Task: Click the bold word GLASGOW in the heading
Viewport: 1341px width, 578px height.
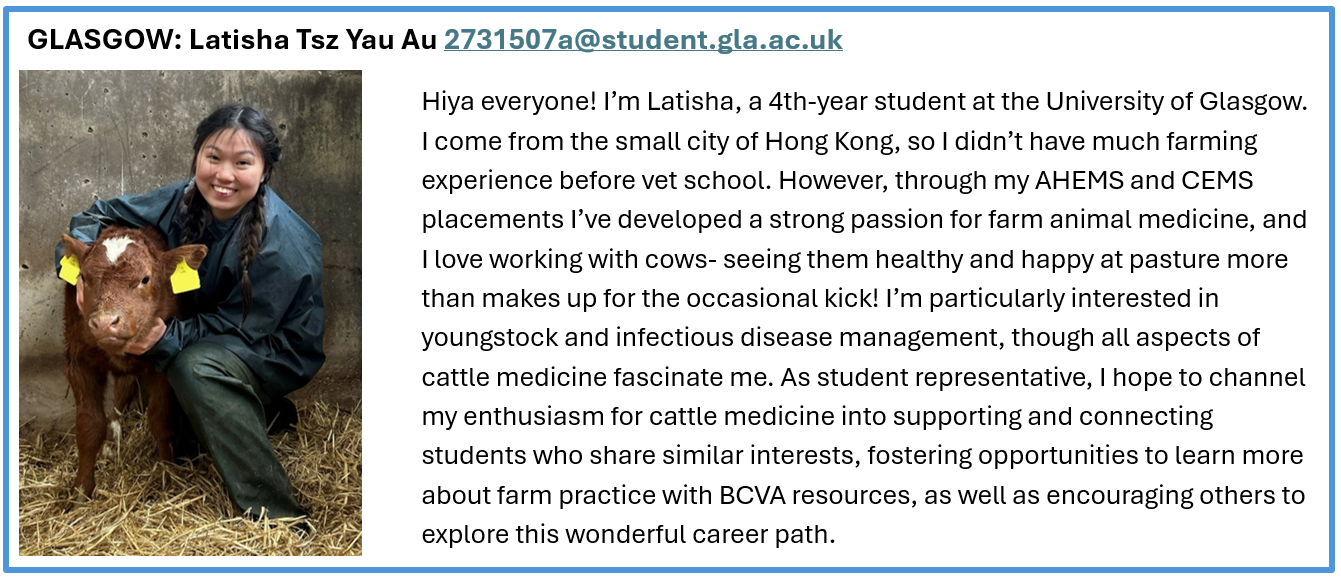Action: (93, 40)
